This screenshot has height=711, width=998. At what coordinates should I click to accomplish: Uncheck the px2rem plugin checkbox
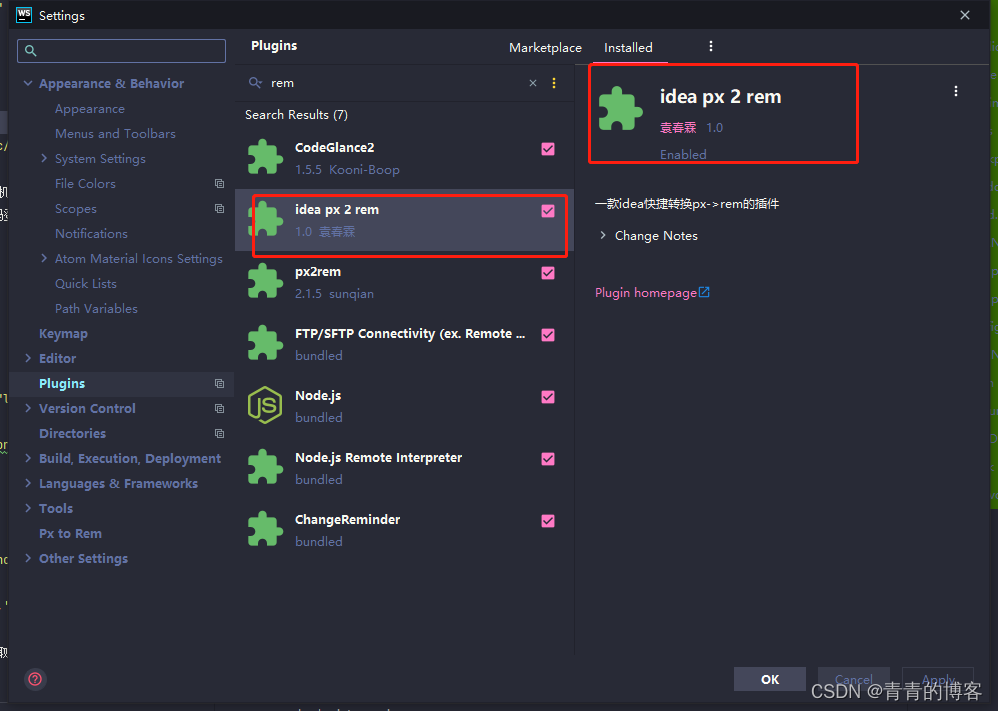548,273
